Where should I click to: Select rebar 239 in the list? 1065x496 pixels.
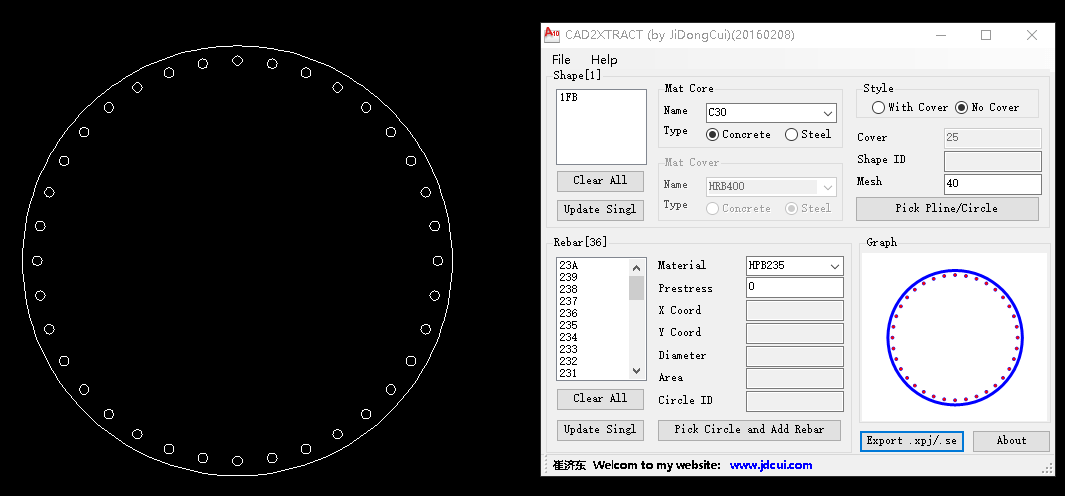pyautogui.click(x=568, y=277)
